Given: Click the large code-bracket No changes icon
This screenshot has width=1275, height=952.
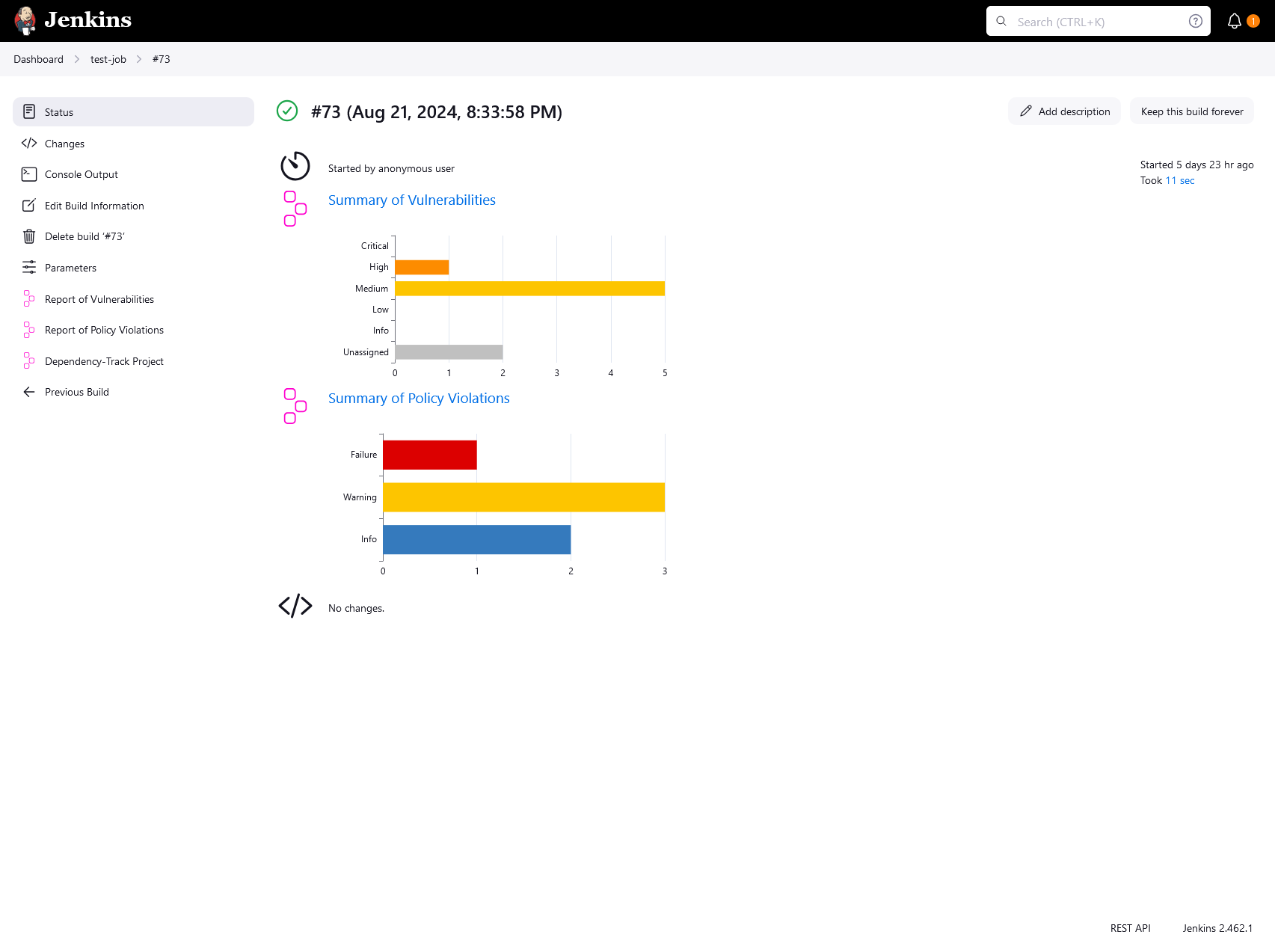Looking at the screenshot, I should 295,606.
